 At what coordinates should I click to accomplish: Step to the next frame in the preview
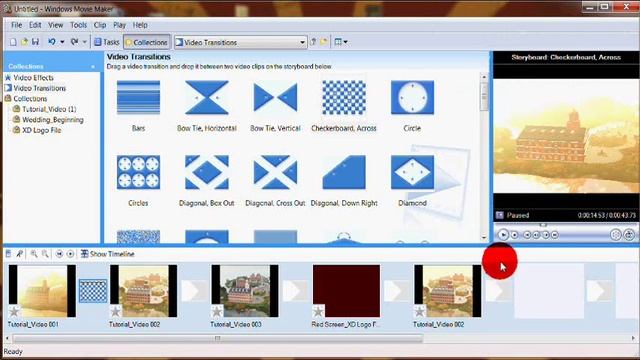[546, 235]
